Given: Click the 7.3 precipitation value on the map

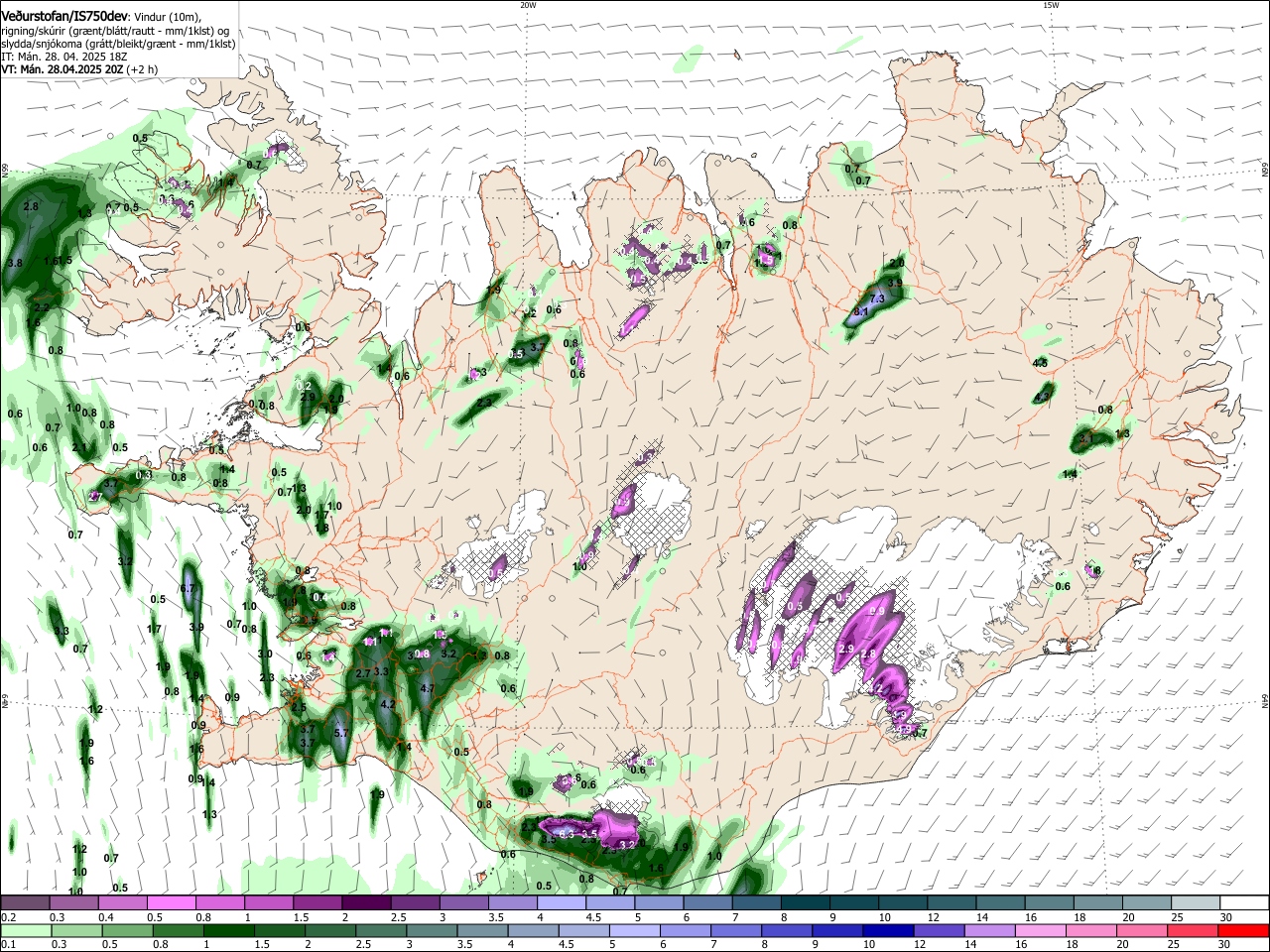Looking at the screenshot, I should (877, 298).
